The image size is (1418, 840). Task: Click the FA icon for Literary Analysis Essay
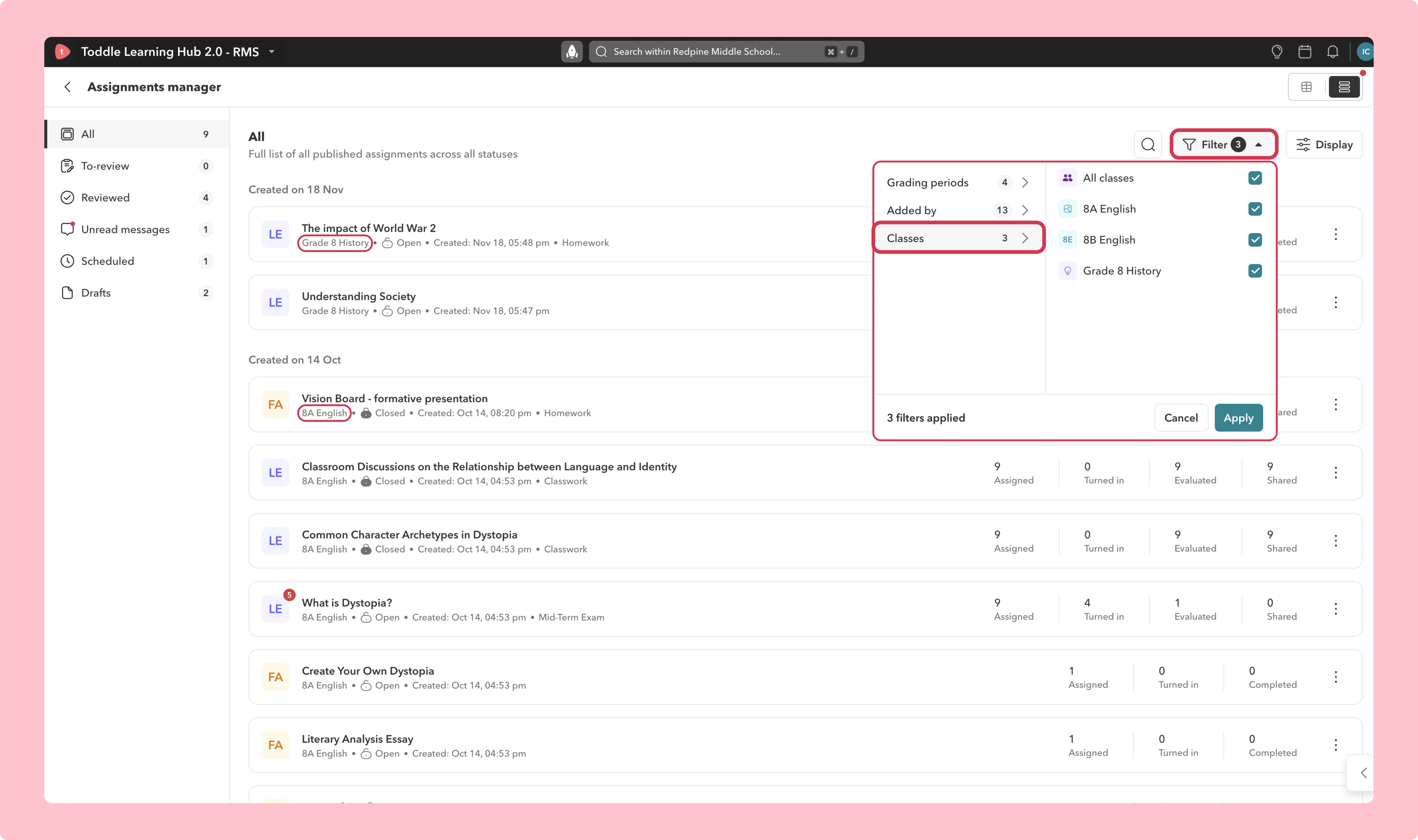point(275,745)
